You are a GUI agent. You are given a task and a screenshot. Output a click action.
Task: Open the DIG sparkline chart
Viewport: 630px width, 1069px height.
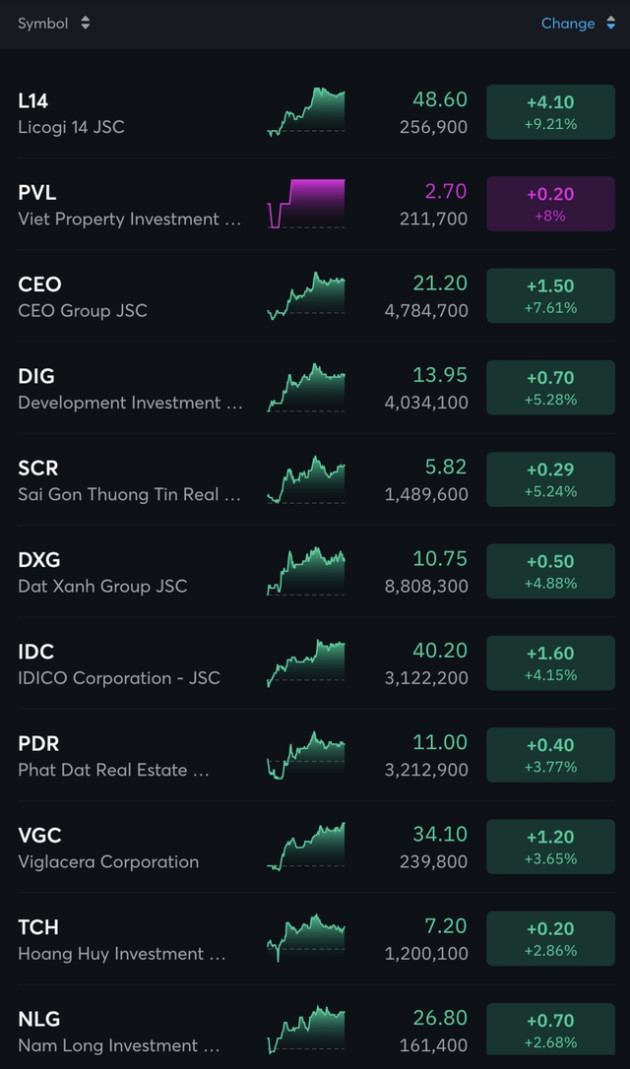click(x=306, y=387)
